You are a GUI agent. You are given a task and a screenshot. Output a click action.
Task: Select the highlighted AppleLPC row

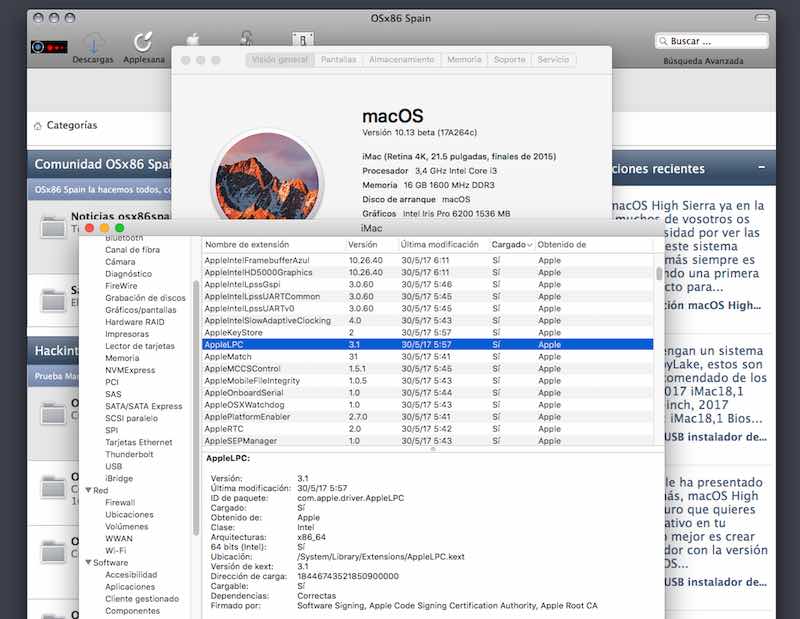[x=428, y=344]
